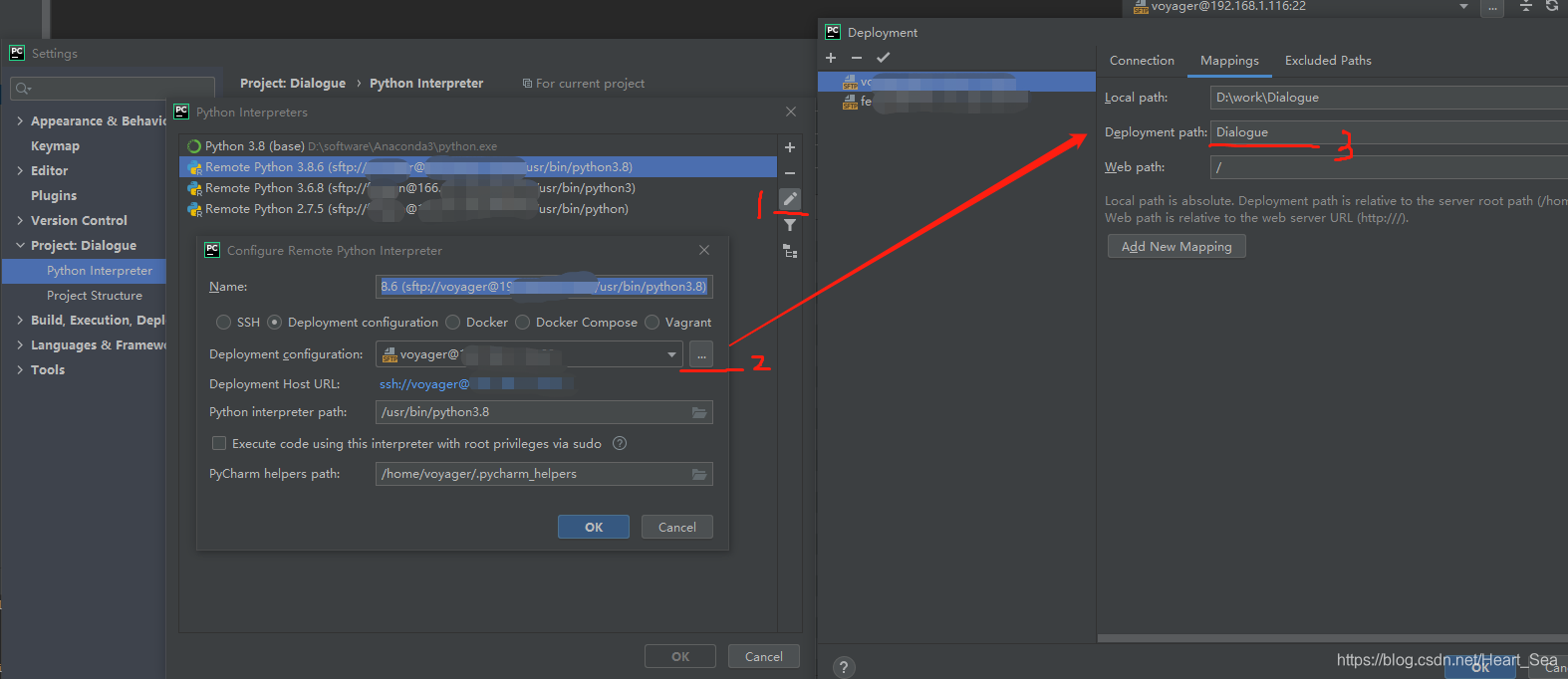Show interpreter paths tree icon
1568x679 pixels.
tap(790, 251)
